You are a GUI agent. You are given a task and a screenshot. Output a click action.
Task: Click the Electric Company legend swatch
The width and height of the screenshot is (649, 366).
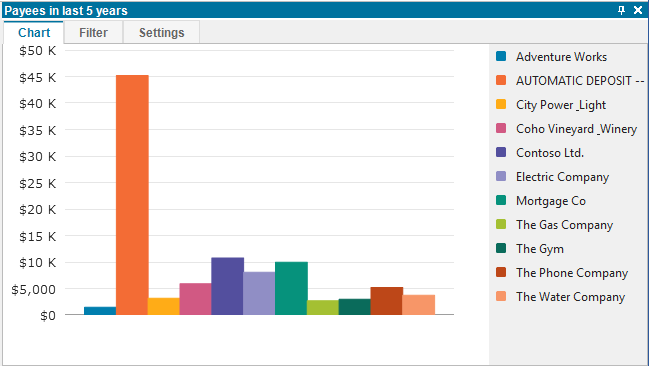tap(501, 176)
